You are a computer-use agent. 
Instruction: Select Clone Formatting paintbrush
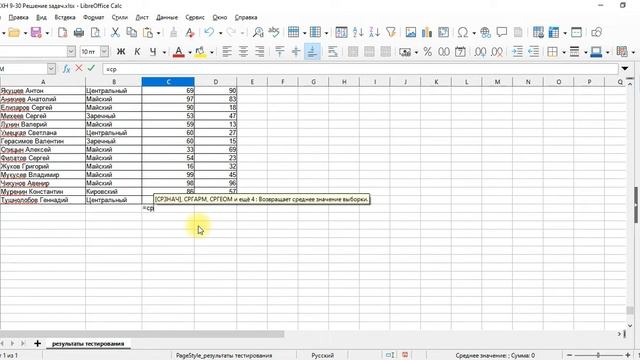click(173, 32)
